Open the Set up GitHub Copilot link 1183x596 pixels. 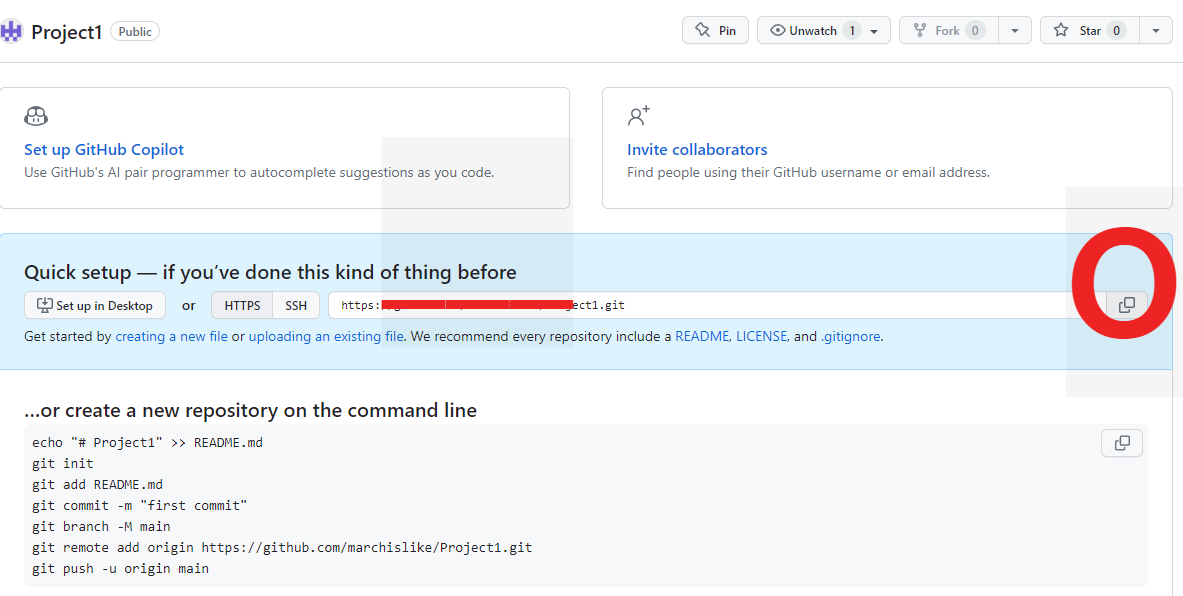coord(104,149)
